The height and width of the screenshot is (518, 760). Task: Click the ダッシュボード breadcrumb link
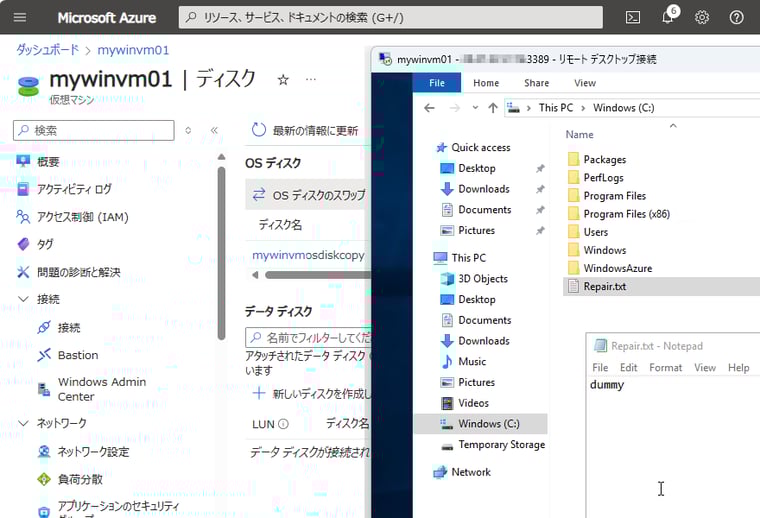(x=47, y=50)
